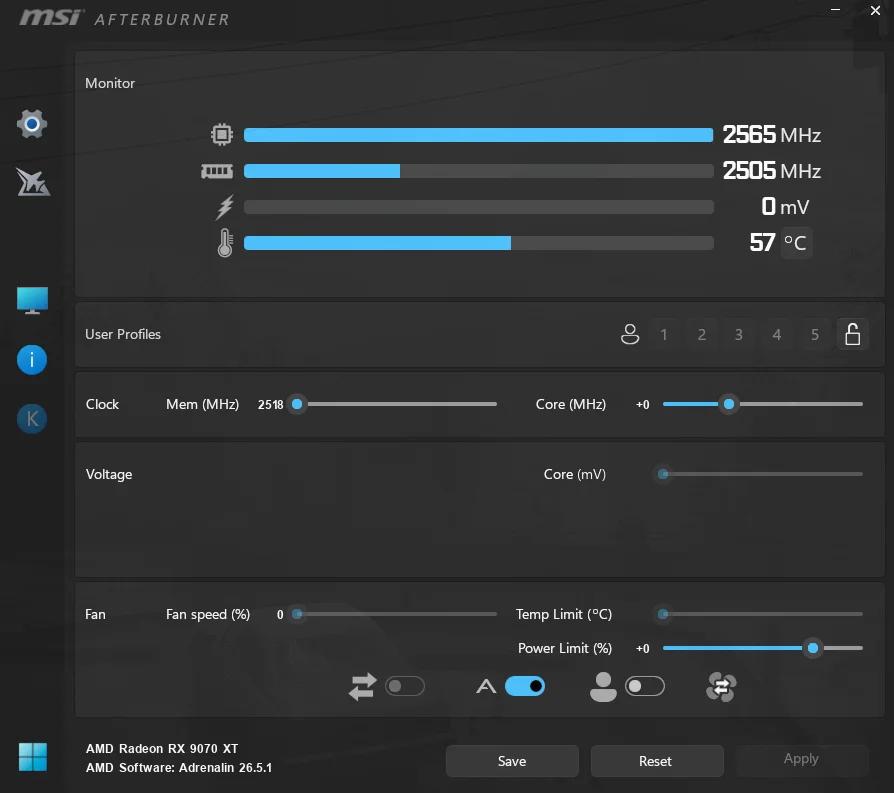Screen dimensions: 894x793
Task: Minimize the Afterburner window
Action: click(x=835, y=10)
